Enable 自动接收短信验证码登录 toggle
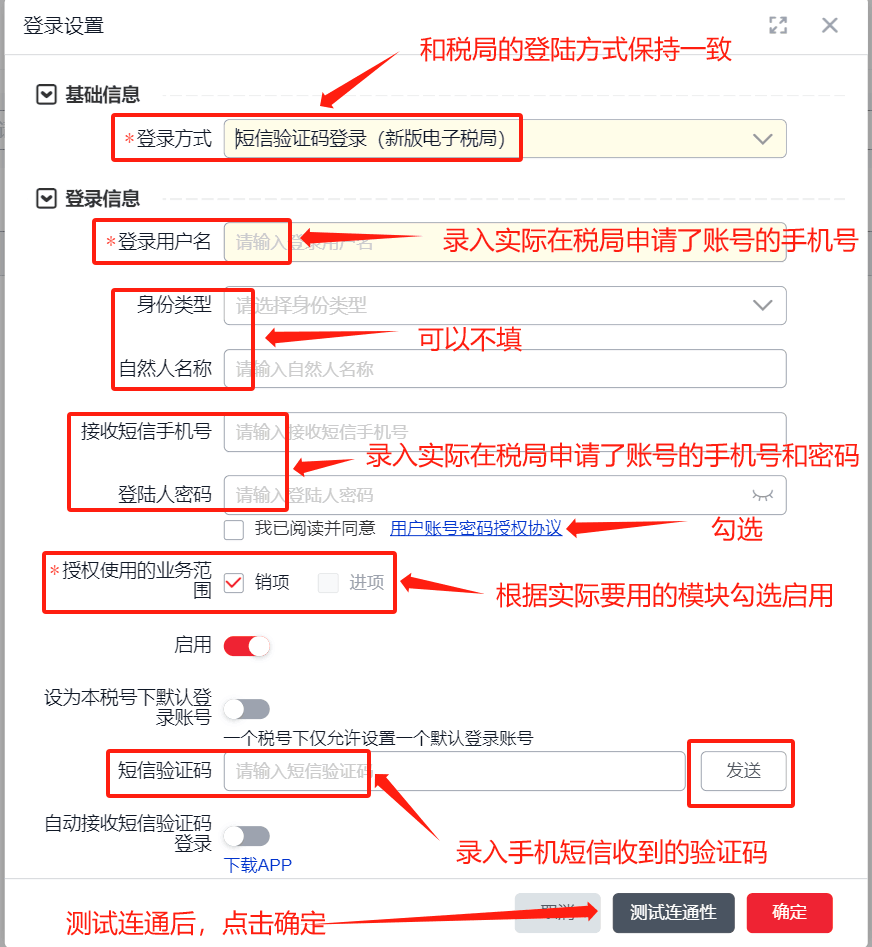The width and height of the screenshot is (872, 947). (x=246, y=836)
